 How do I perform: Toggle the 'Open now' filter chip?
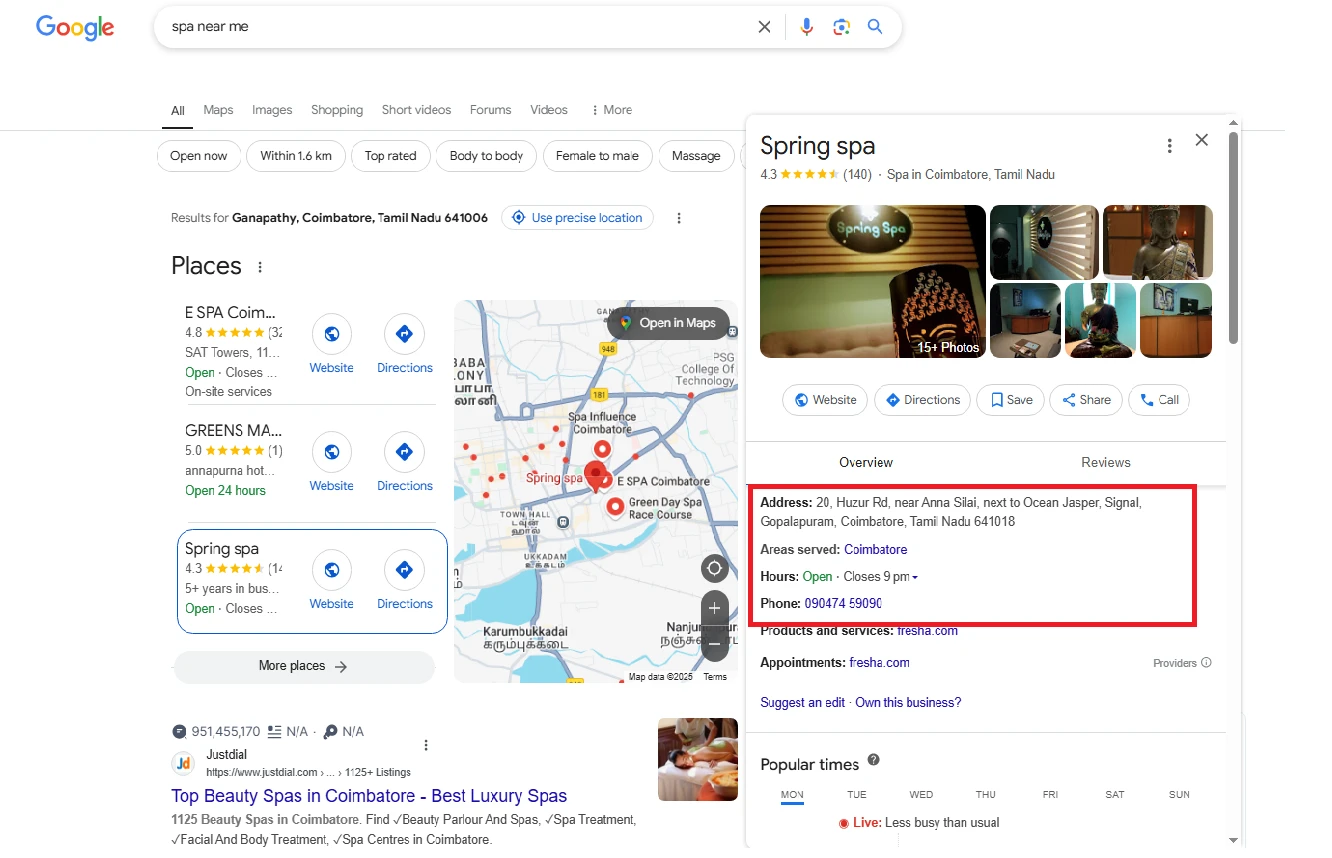(x=199, y=156)
